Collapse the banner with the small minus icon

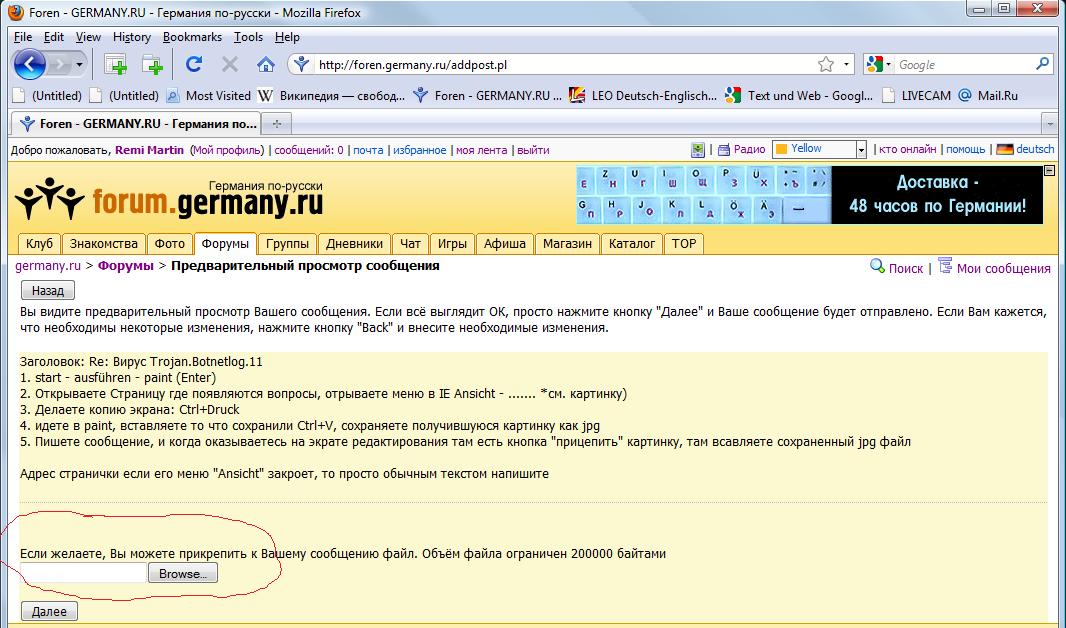pyautogui.click(x=1049, y=171)
